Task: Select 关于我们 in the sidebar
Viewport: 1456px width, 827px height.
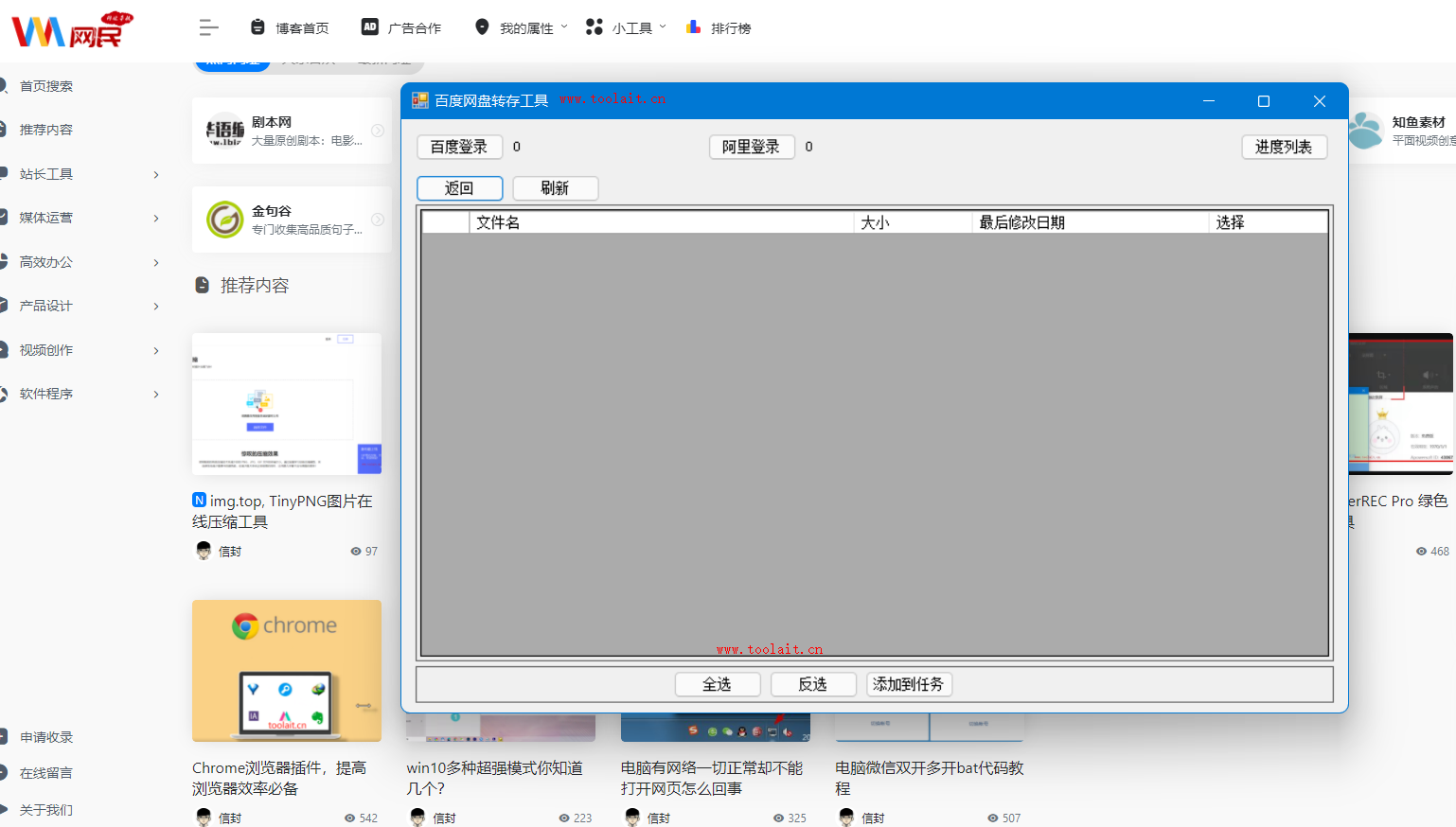Action: tap(46, 810)
